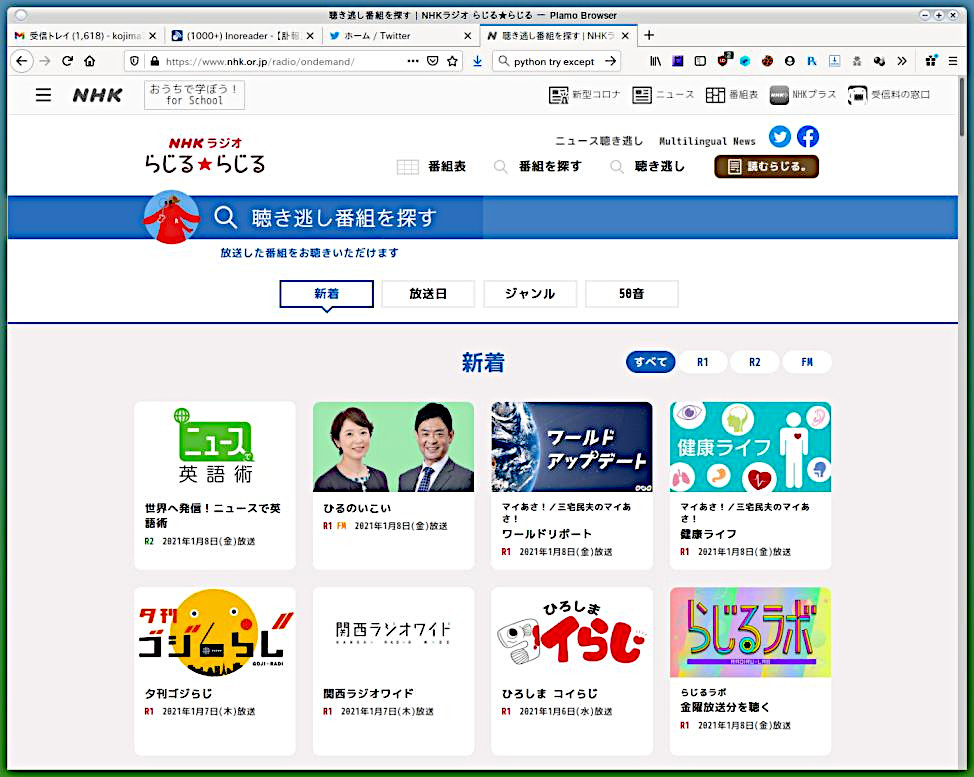Open the browser home page
This screenshot has height=777, width=974.
click(x=90, y=61)
